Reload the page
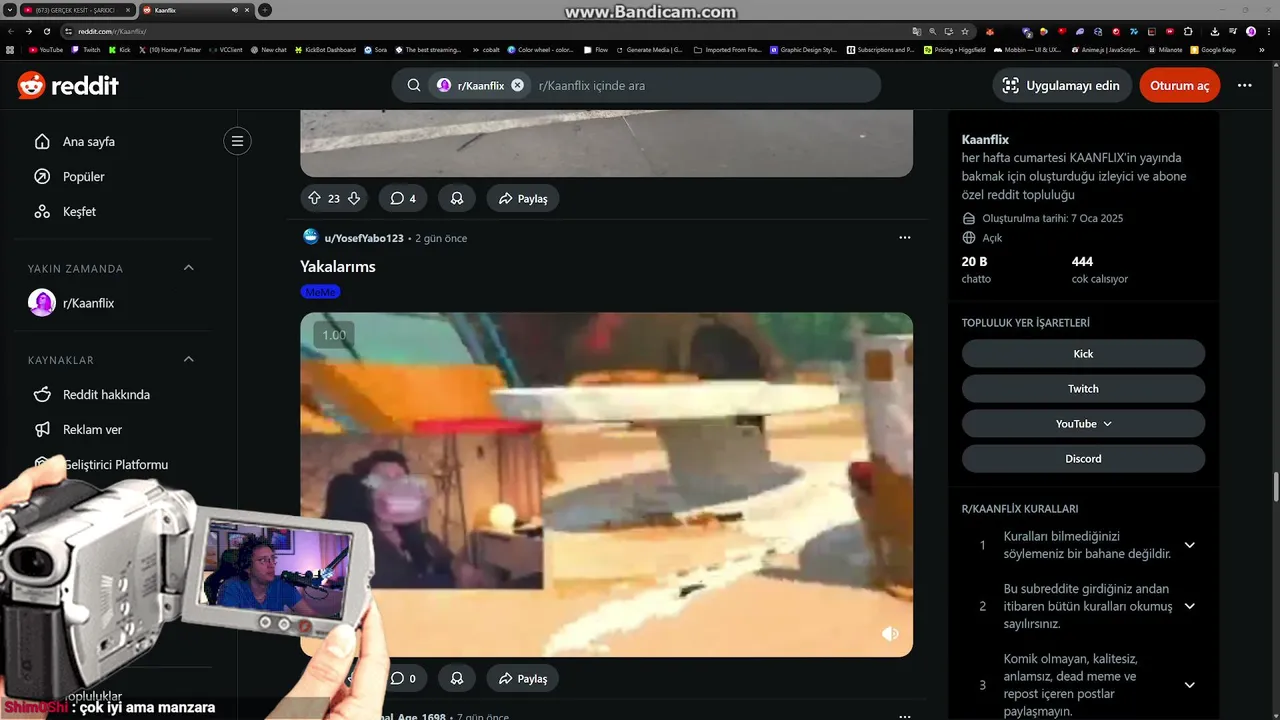The image size is (1280, 720). point(47,31)
